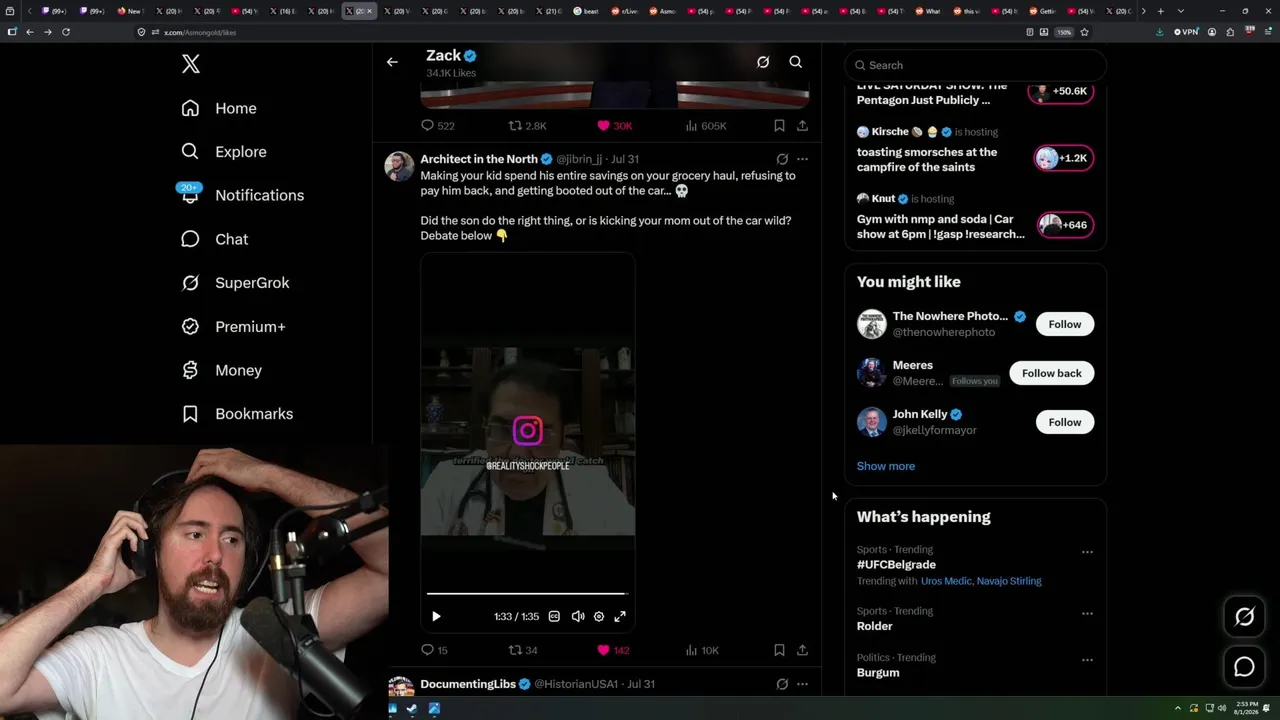The height and width of the screenshot is (720, 1280).
Task: Click the search icon in Zack's profile header
Action: click(x=796, y=62)
